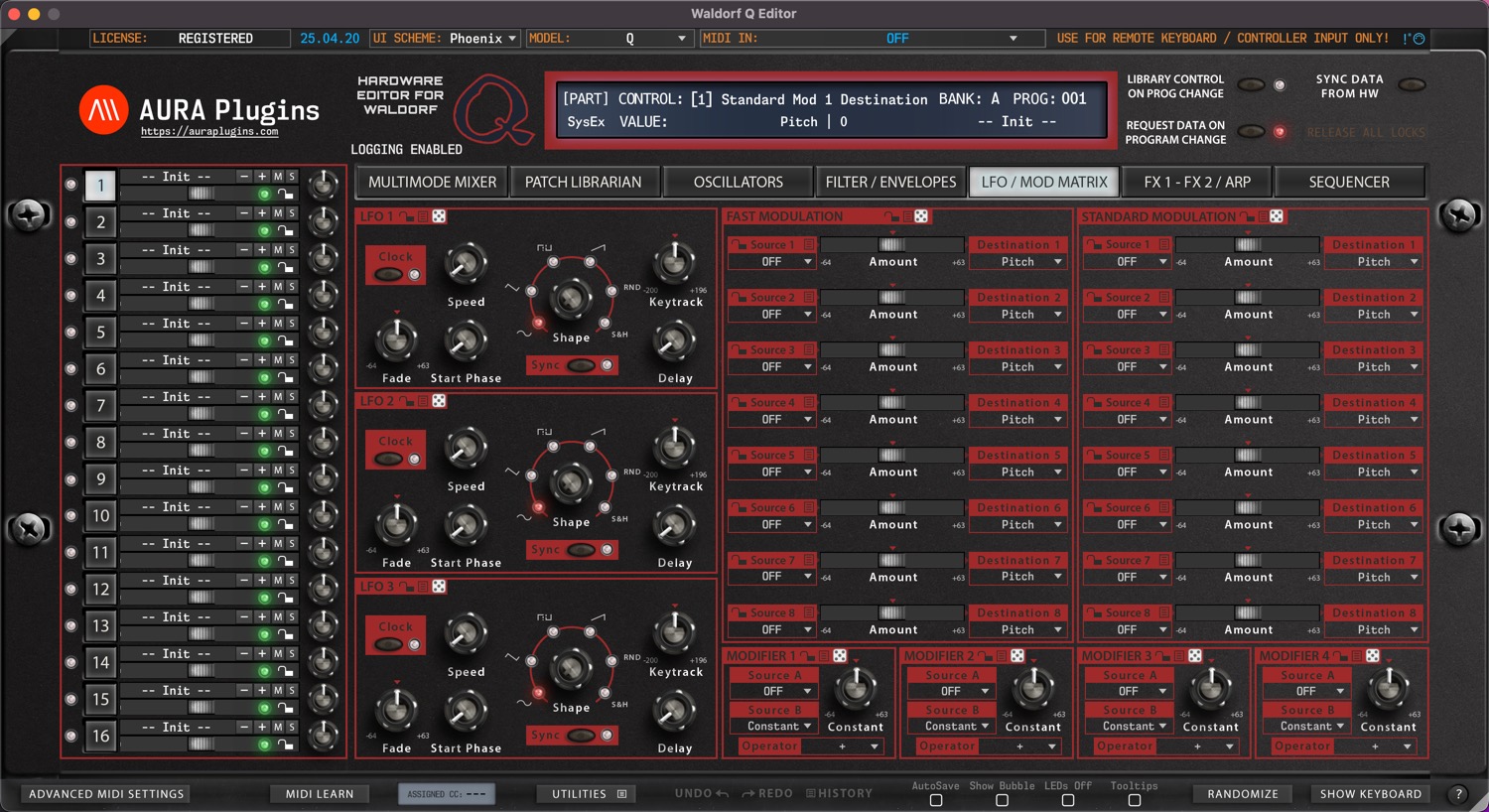1489x812 pixels.
Task: Open the Sequencer tab
Action: click(x=1349, y=182)
